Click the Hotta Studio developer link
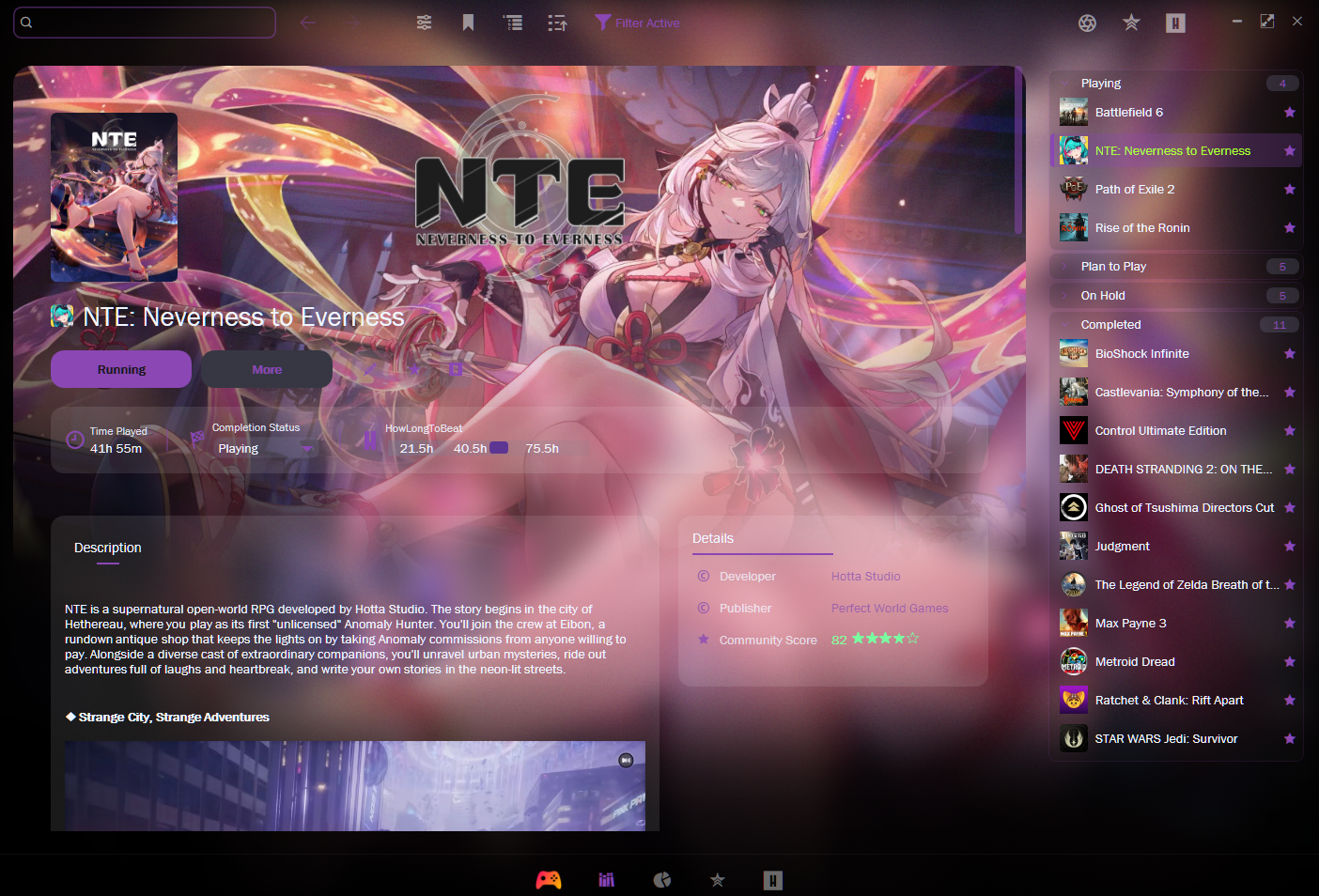 (x=865, y=577)
